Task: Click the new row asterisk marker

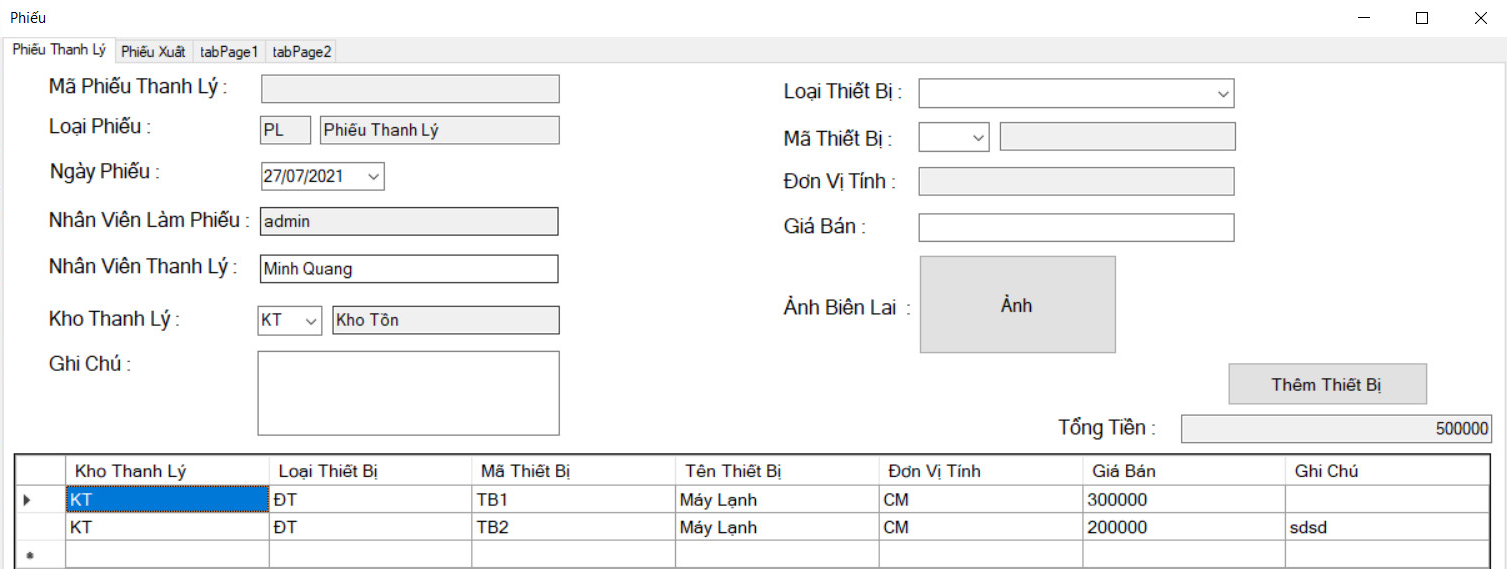Action: pyautogui.click(x=28, y=556)
